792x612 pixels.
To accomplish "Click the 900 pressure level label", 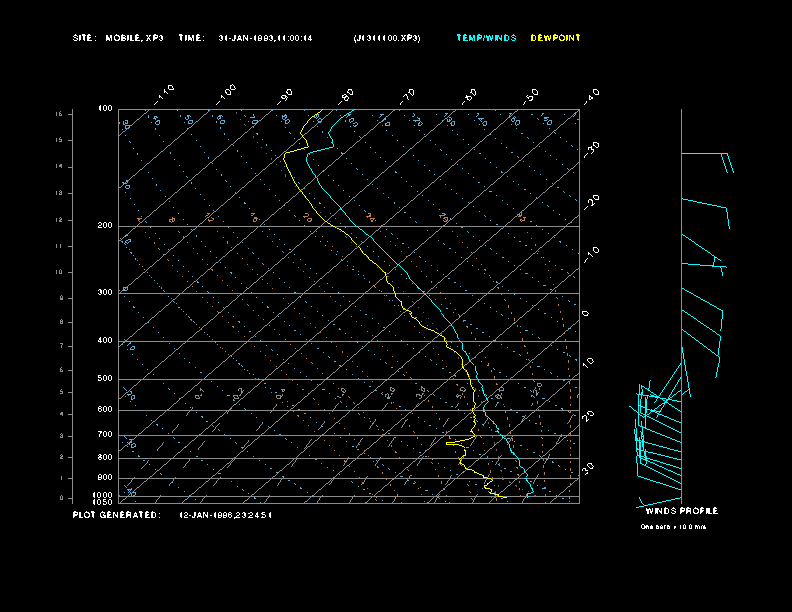I will (105, 478).
